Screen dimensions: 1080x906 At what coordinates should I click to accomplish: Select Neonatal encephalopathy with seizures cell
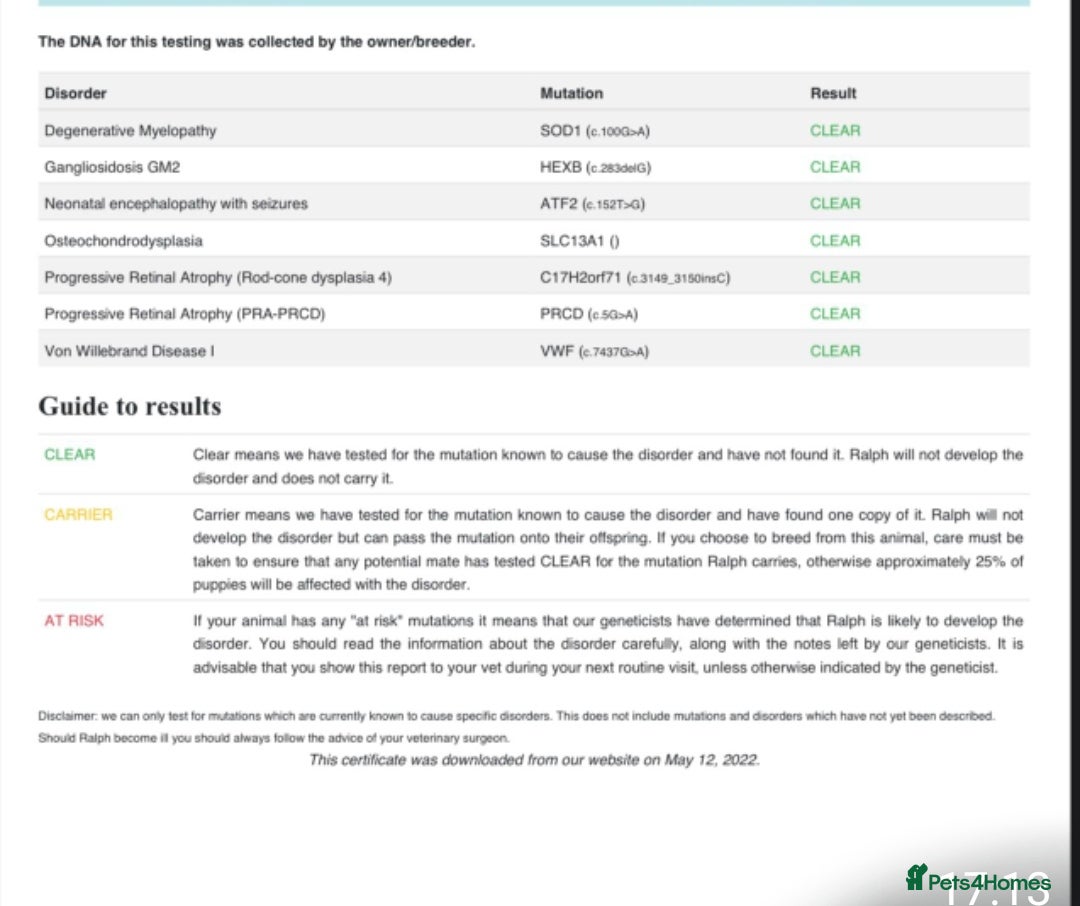[176, 203]
